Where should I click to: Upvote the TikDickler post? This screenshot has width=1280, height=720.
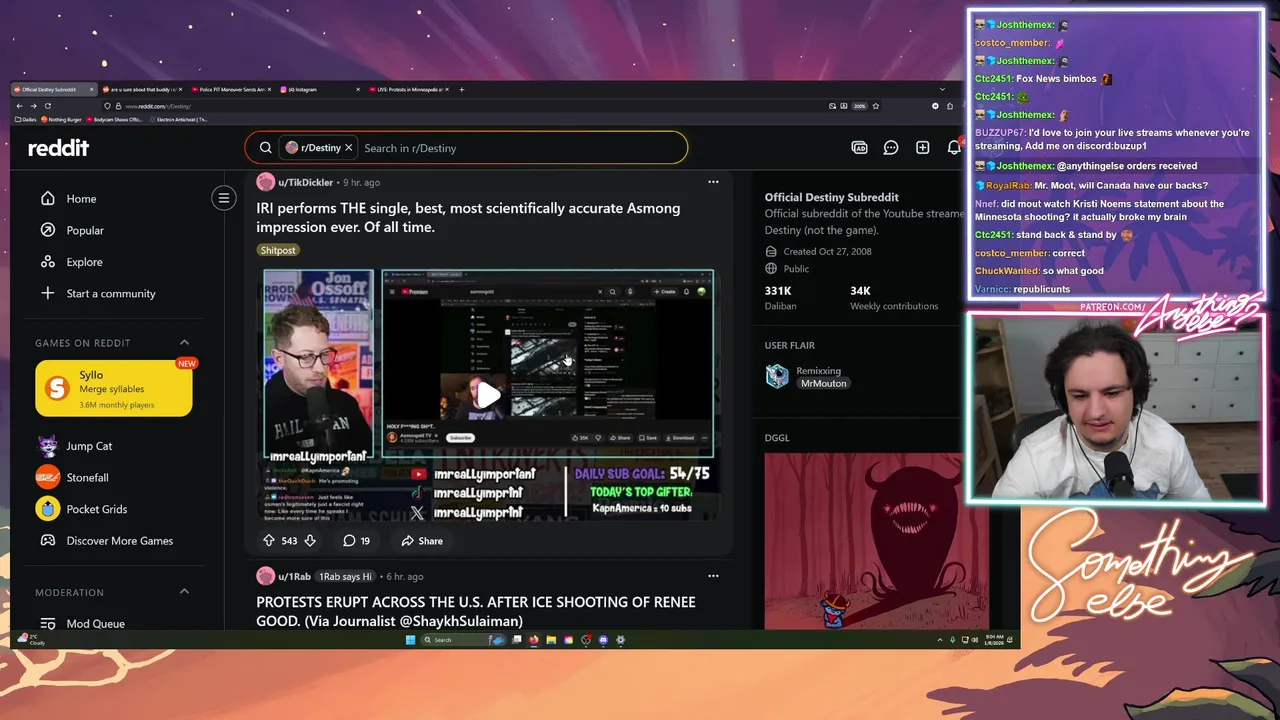click(268, 540)
